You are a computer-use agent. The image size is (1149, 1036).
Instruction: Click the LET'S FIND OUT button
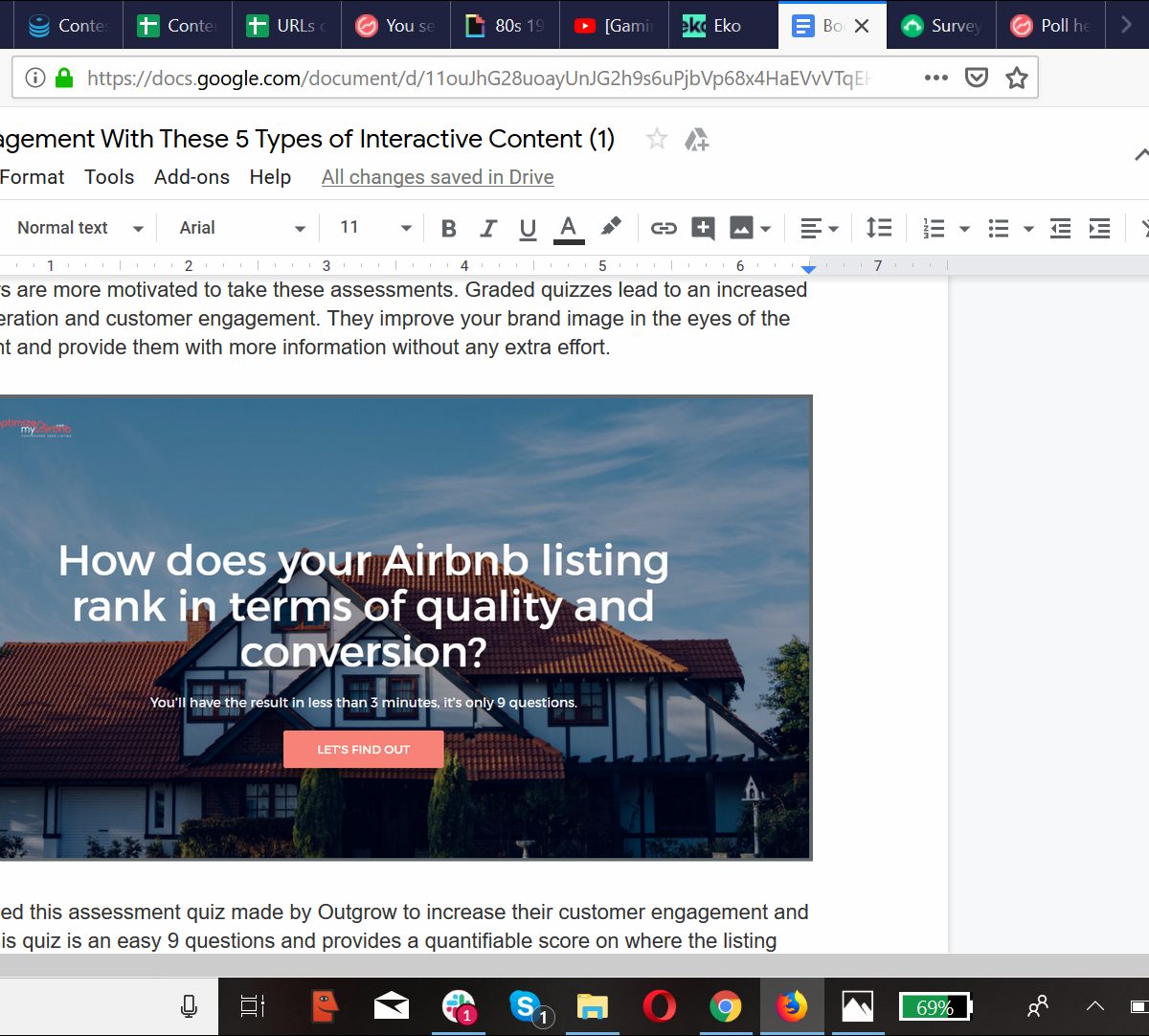coord(363,749)
